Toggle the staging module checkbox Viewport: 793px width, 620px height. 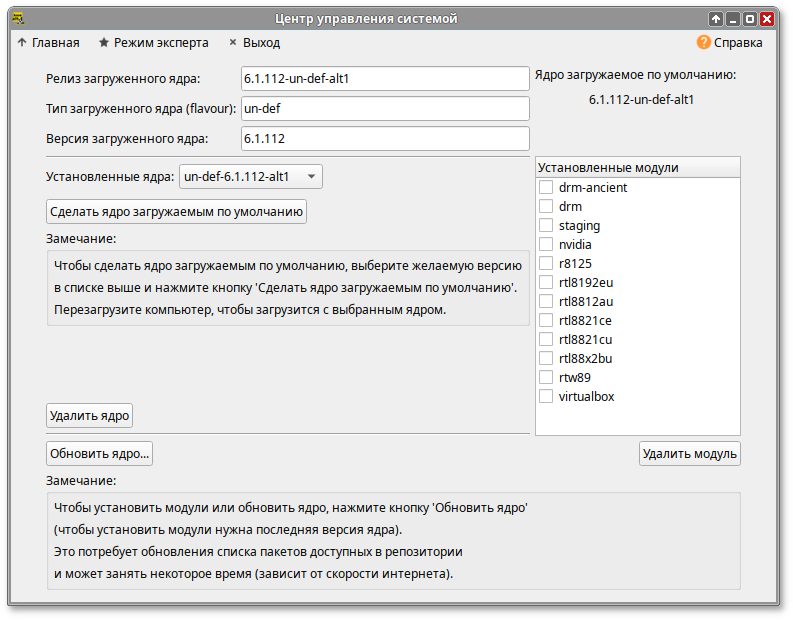[x=546, y=226]
